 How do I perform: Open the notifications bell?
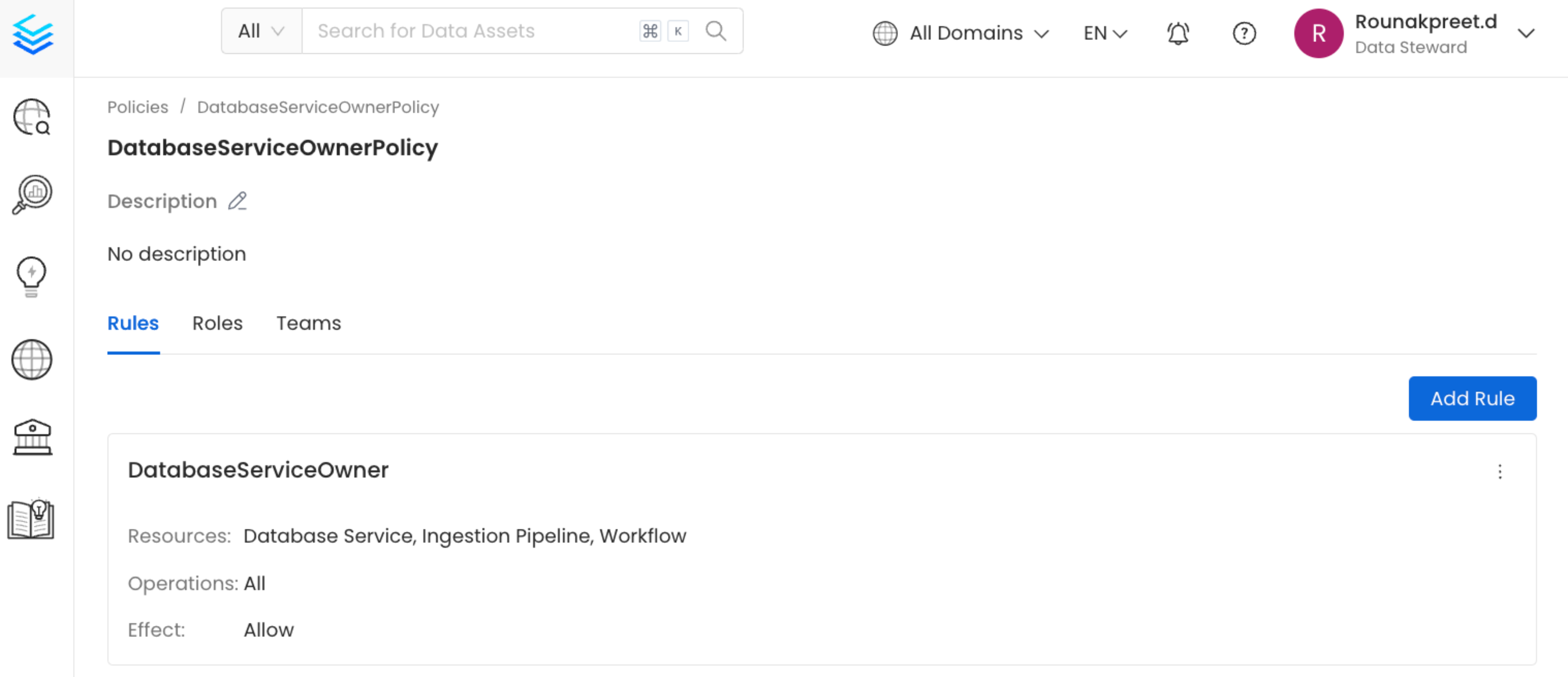(x=1177, y=33)
